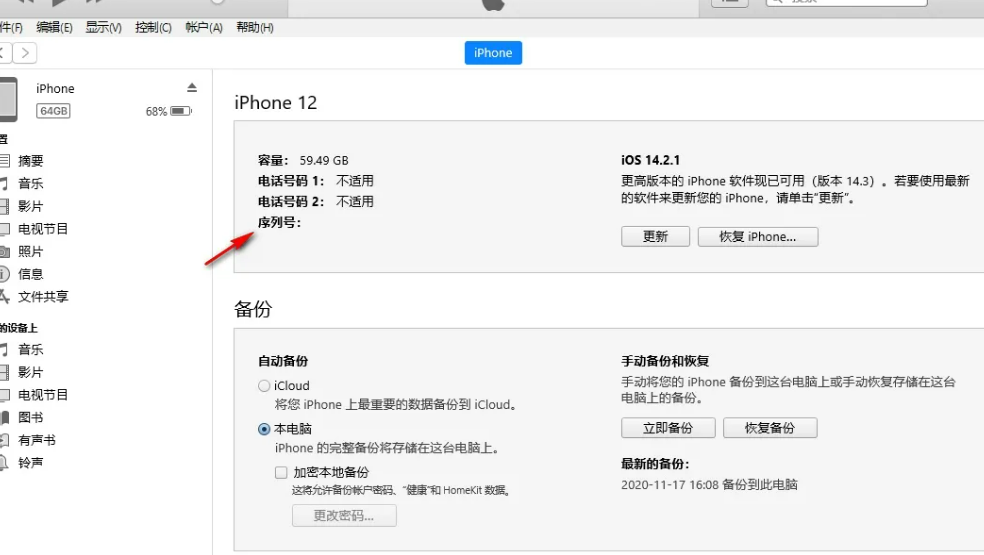This screenshot has height=555, width=984.
Task: Click the iPhone device name in sidebar
Action: coord(55,89)
